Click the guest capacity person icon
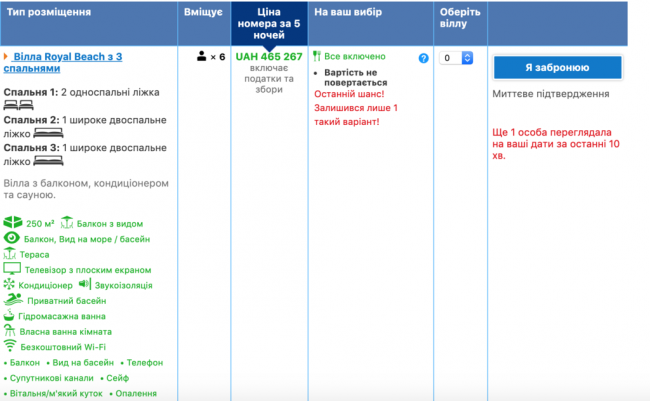 coord(201,57)
